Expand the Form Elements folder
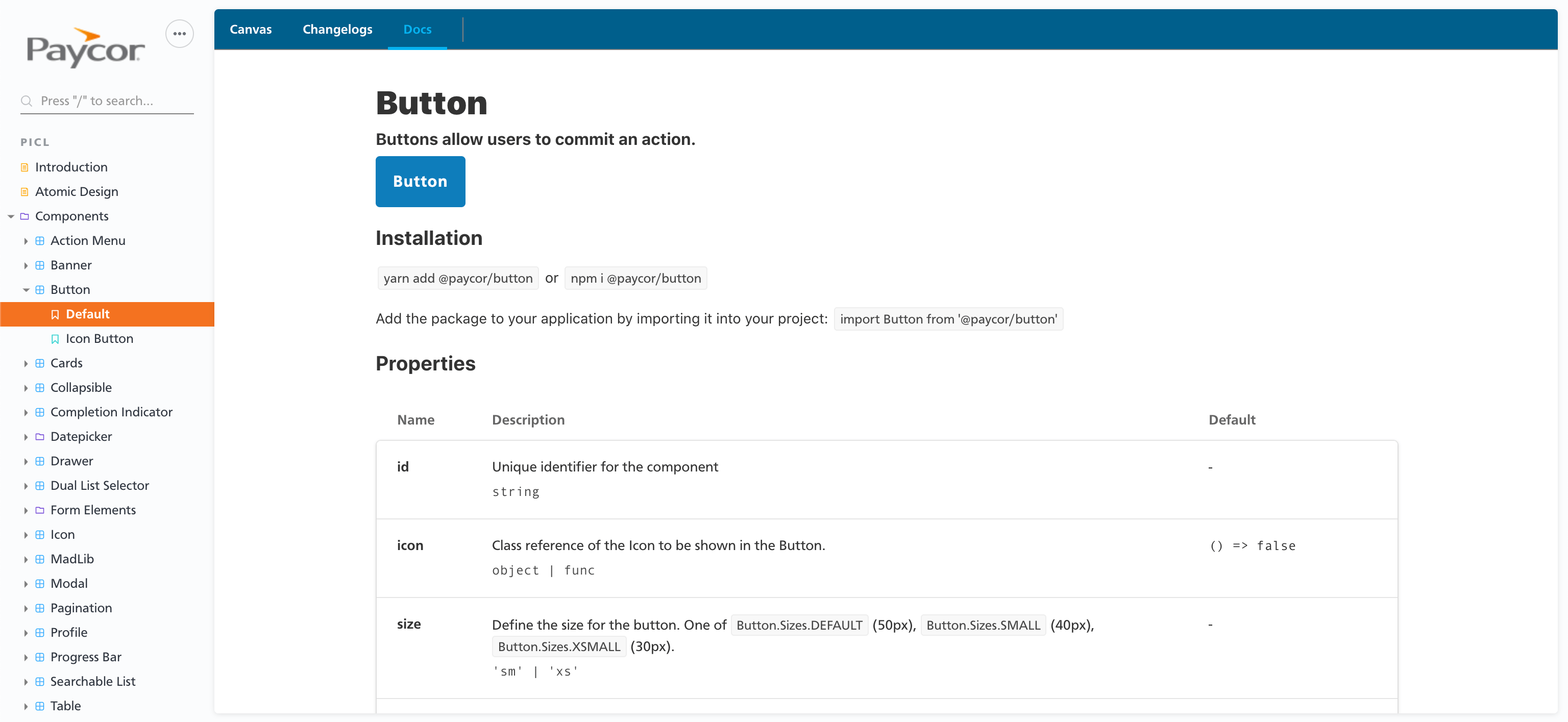 click(26, 510)
